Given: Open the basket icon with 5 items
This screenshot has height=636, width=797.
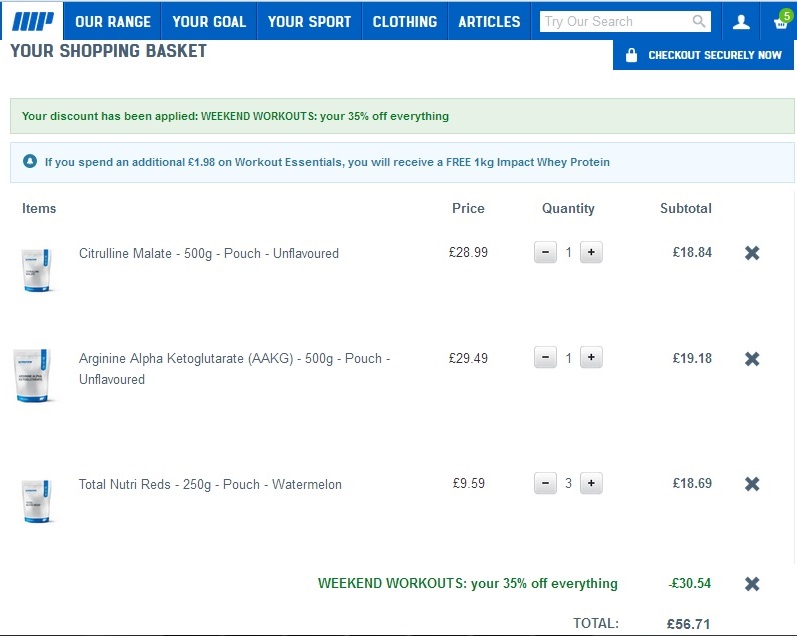Looking at the screenshot, I should [780, 21].
